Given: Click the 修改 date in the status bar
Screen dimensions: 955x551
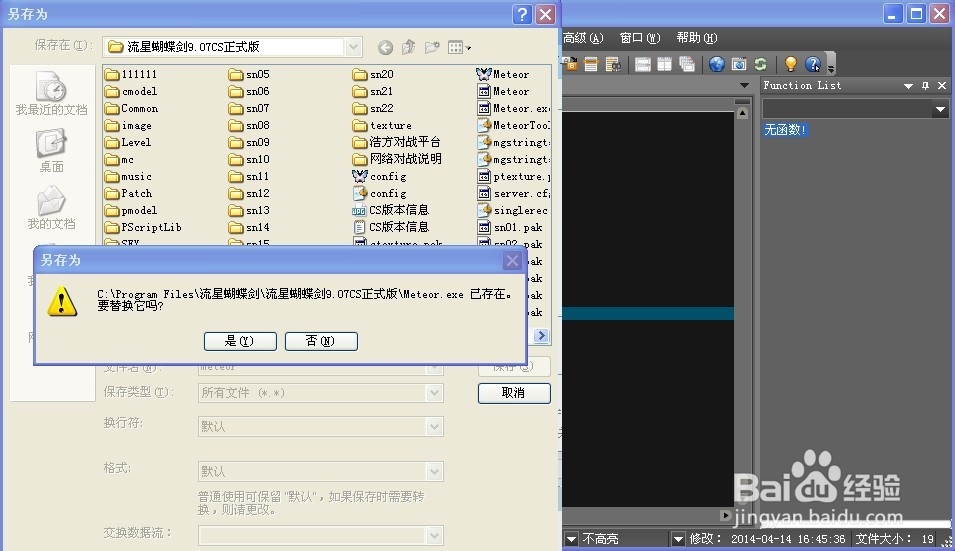Looking at the screenshot, I should click(x=767, y=539).
